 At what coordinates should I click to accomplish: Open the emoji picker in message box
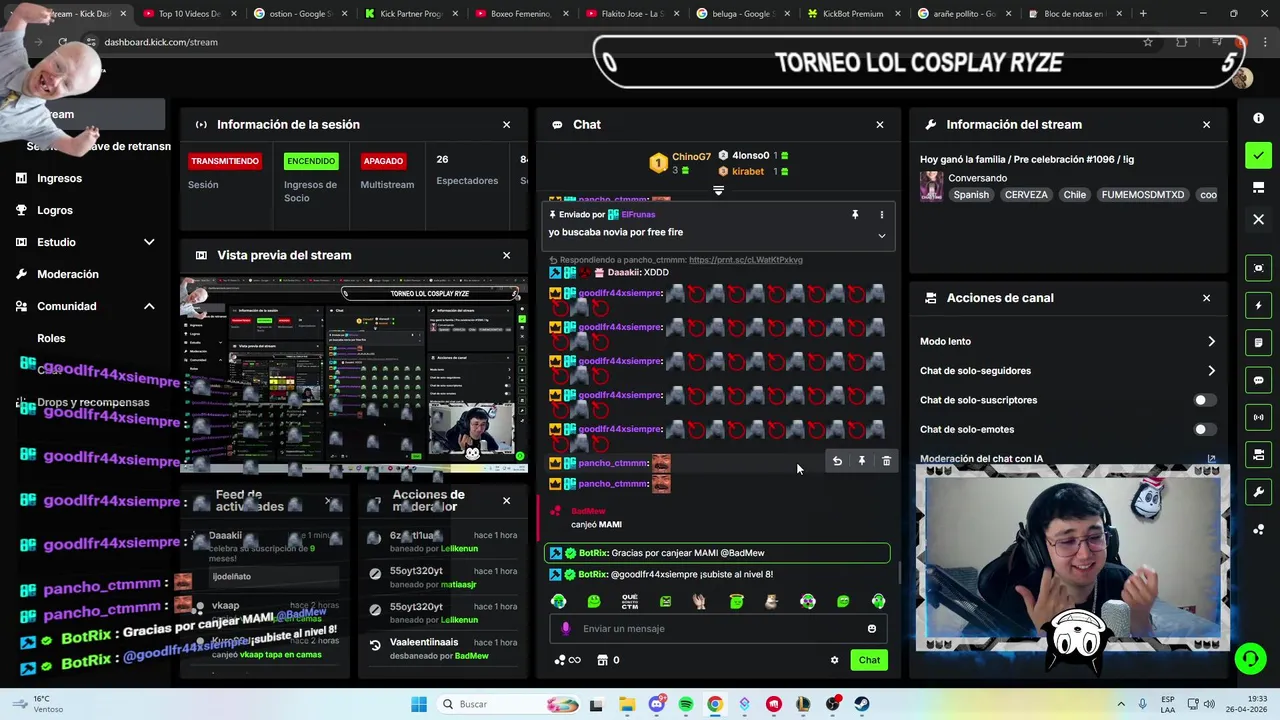click(x=871, y=628)
